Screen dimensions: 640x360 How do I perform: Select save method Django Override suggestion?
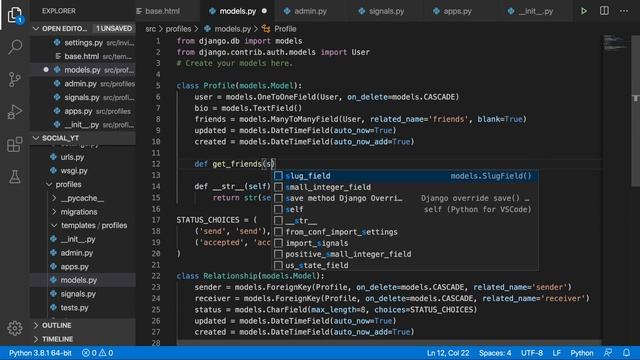405,198
